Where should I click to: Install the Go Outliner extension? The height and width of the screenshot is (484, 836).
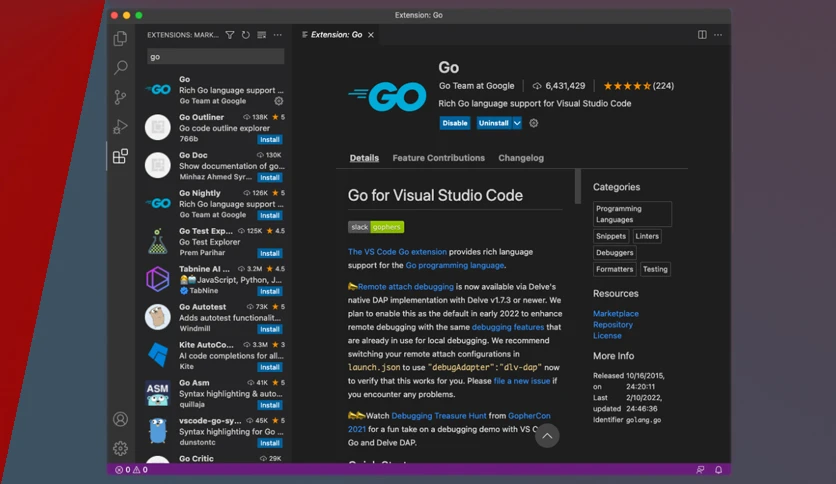click(270, 140)
